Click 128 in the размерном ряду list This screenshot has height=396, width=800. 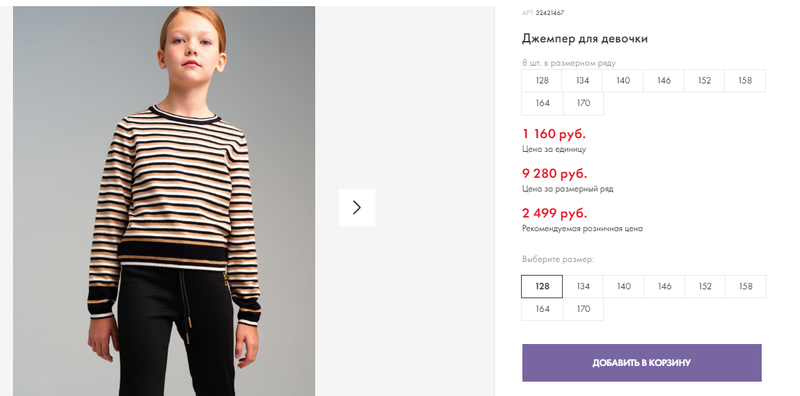click(542, 81)
